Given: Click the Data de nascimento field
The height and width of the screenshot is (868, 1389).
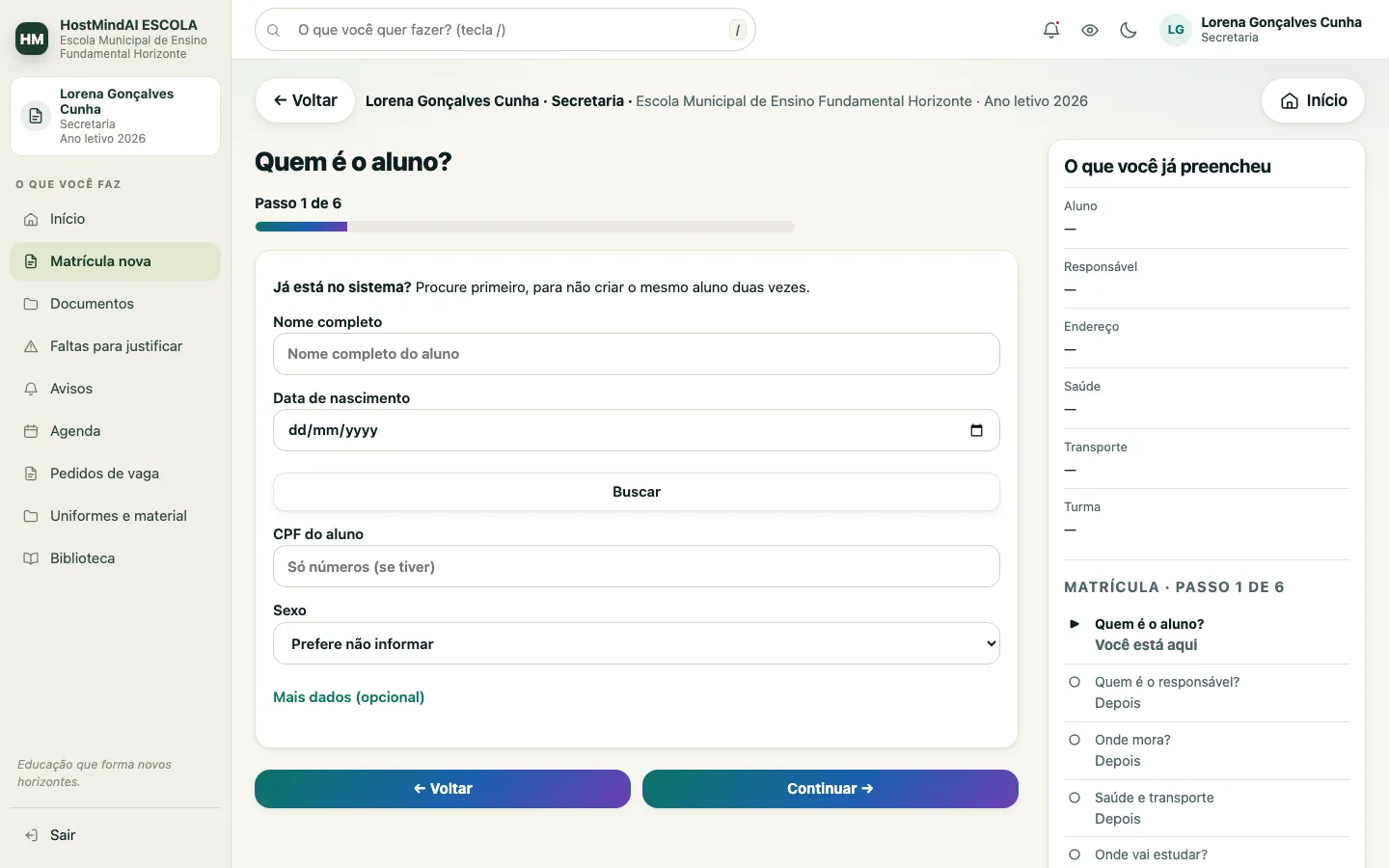Looking at the screenshot, I should tap(637, 430).
